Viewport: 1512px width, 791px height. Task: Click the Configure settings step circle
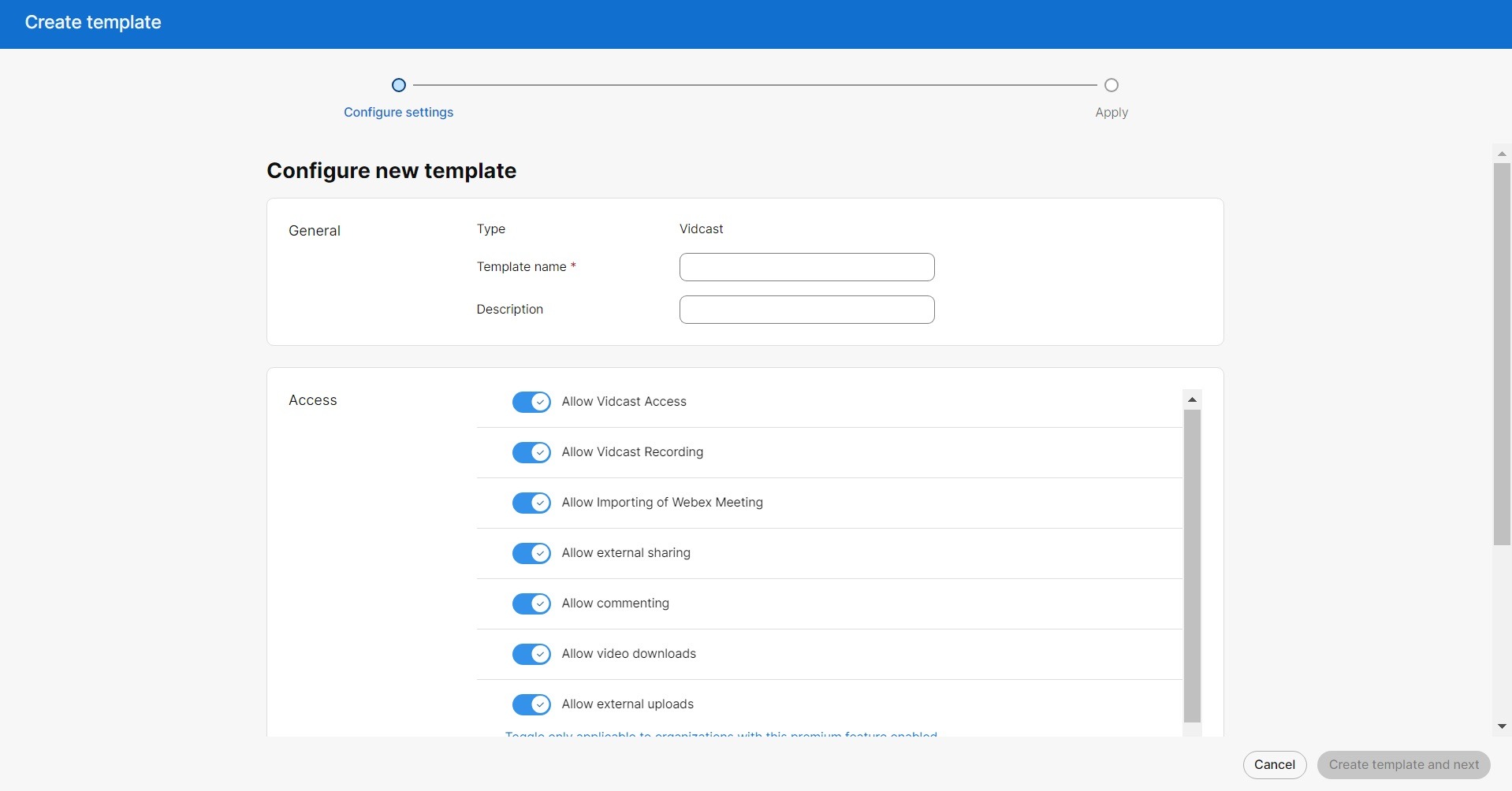399,85
